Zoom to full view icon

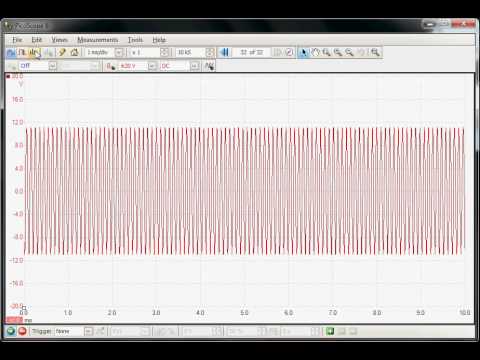click(x=375, y=52)
